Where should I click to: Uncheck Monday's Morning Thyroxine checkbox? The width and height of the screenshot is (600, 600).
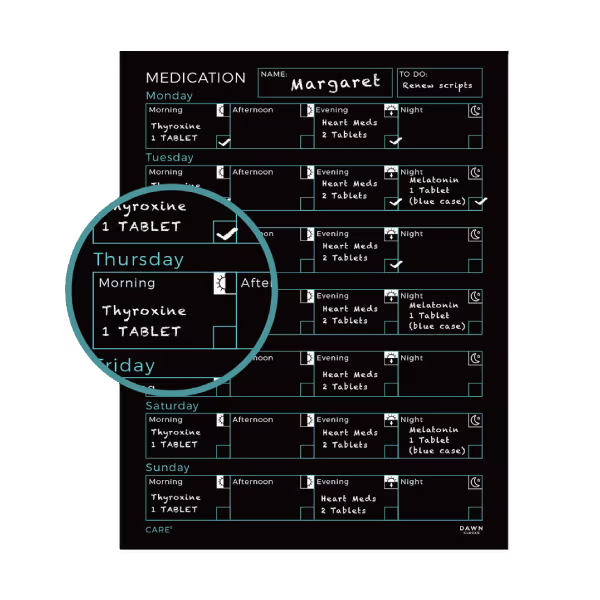click(223, 142)
